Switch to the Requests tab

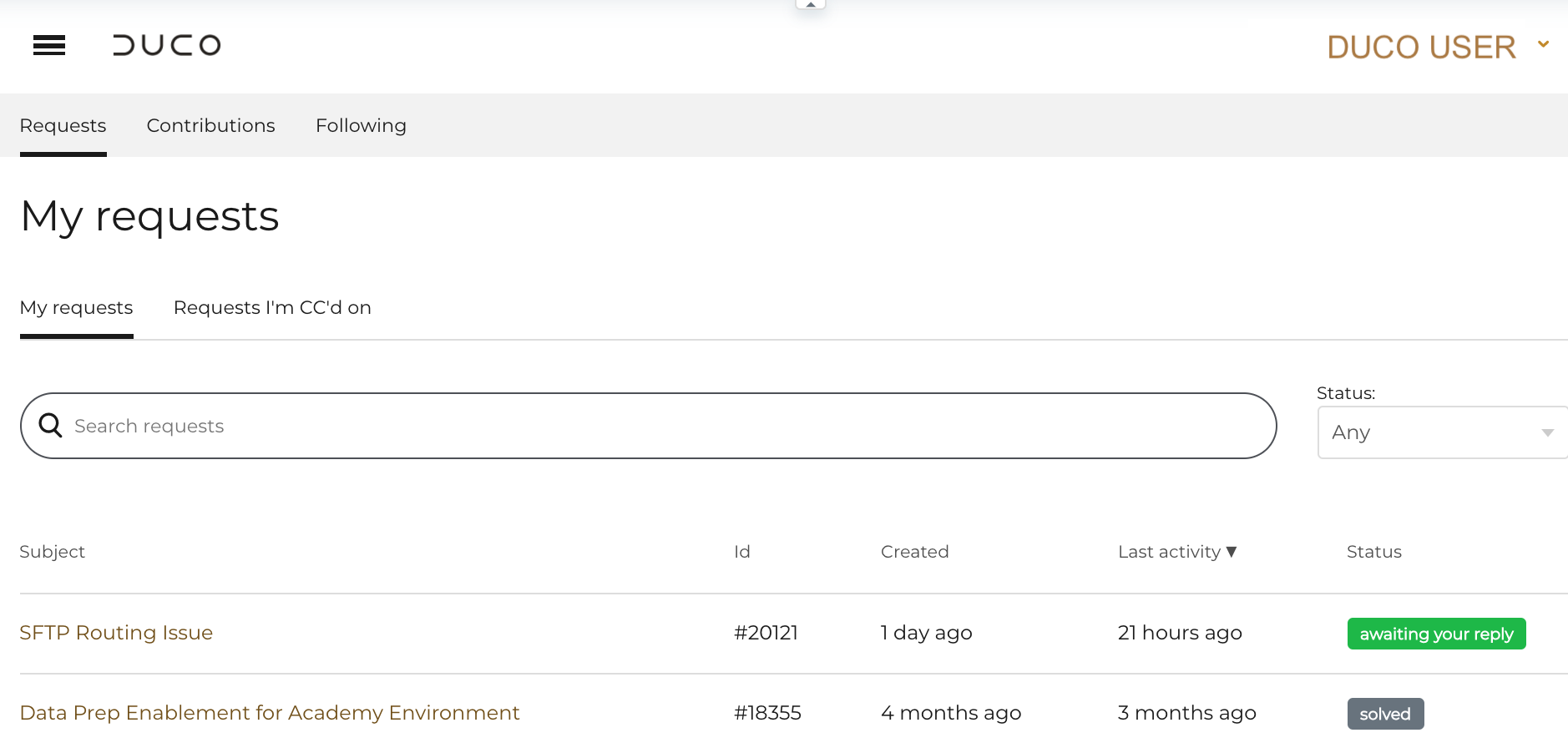tap(63, 125)
